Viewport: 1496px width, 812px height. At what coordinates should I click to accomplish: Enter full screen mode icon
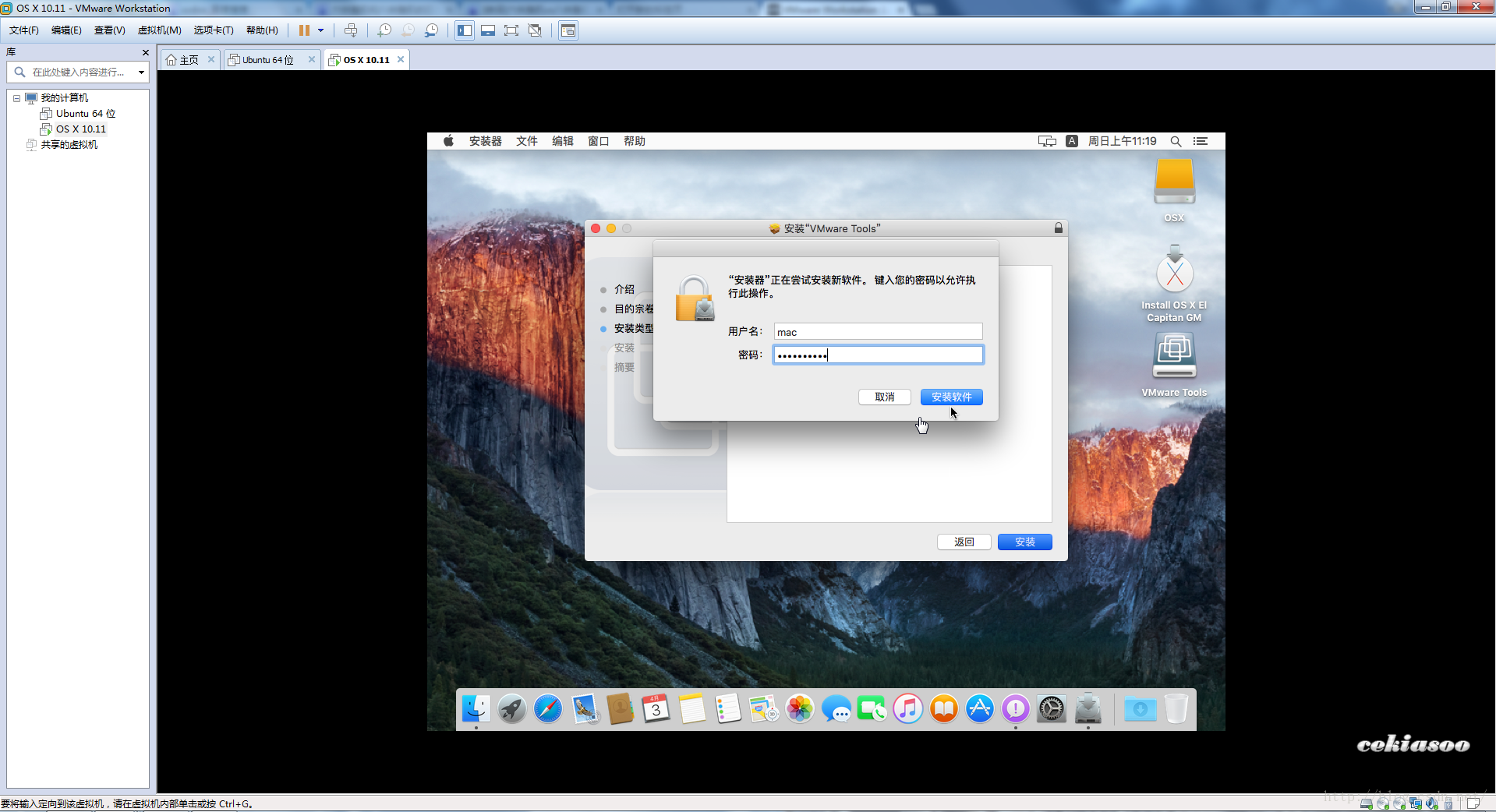511,30
